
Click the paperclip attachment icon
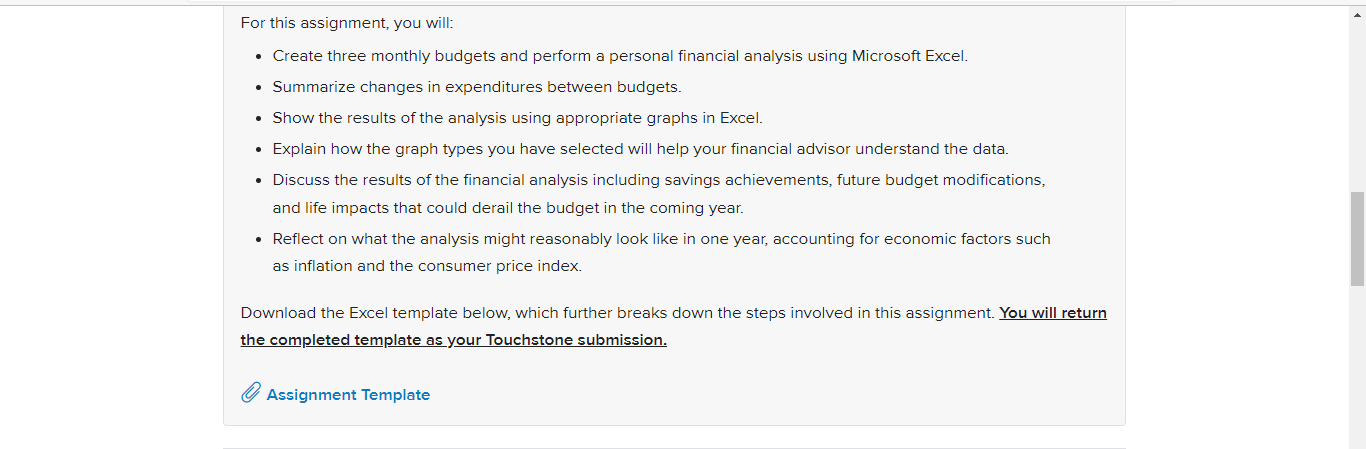(x=251, y=393)
